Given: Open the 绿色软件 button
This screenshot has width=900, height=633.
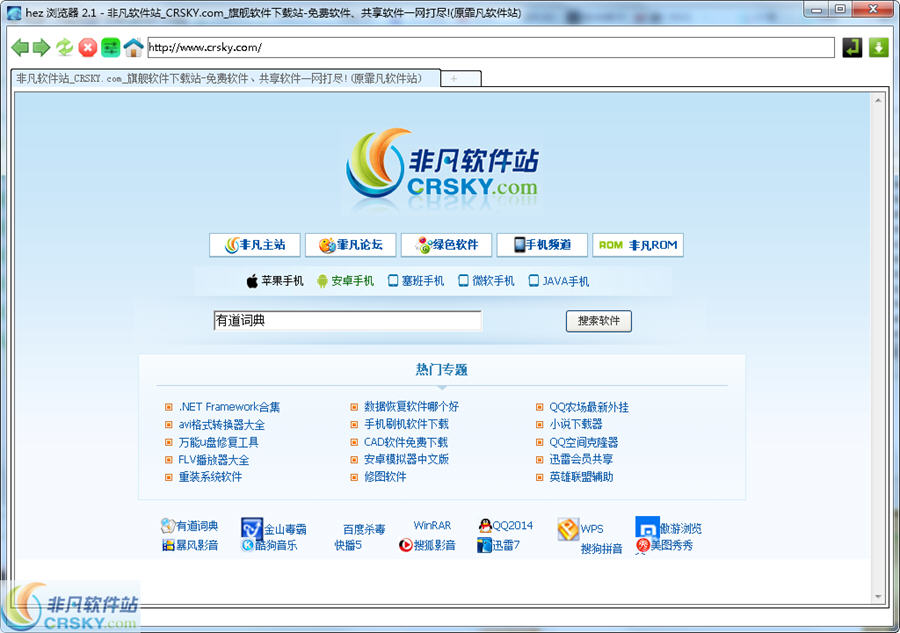Looking at the screenshot, I should pyautogui.click(x=447, y=245).
